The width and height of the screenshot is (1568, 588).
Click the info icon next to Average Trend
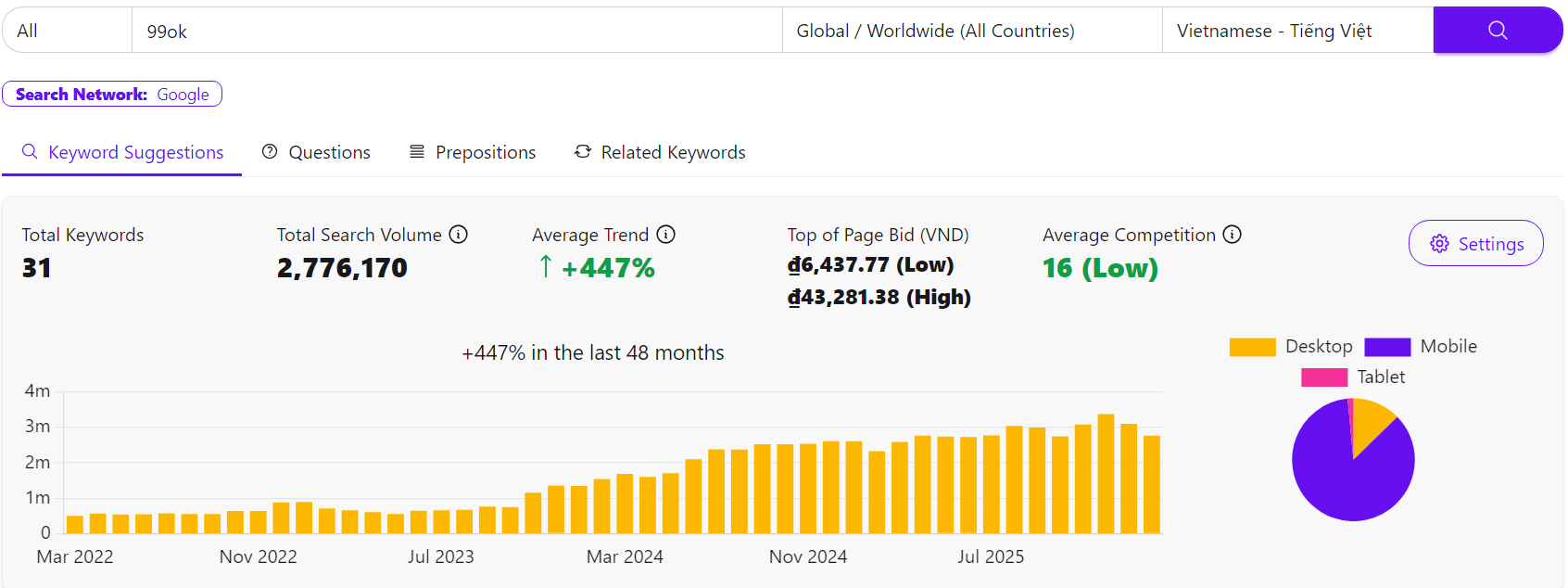(665, 235)
